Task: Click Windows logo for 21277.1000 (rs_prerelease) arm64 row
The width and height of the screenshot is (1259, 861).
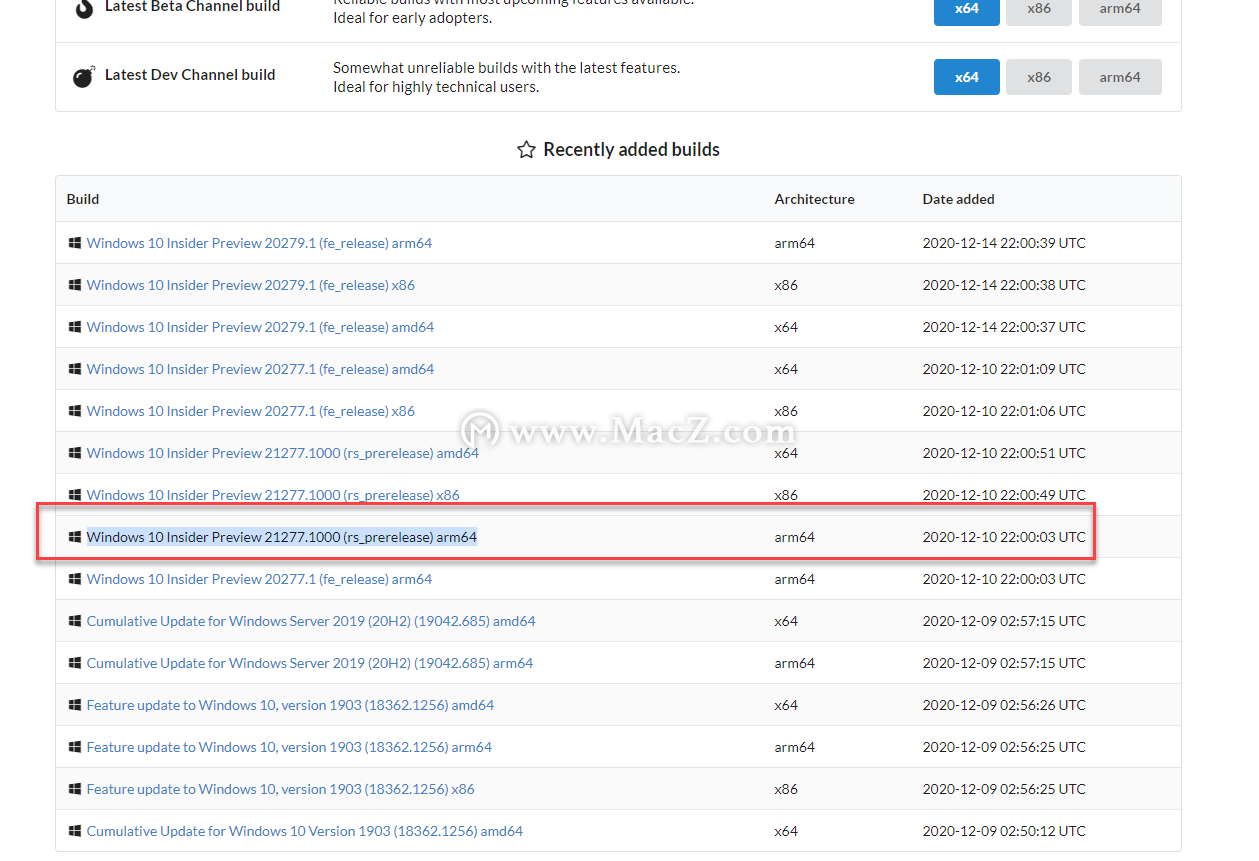Action: (x=74, y=537)
